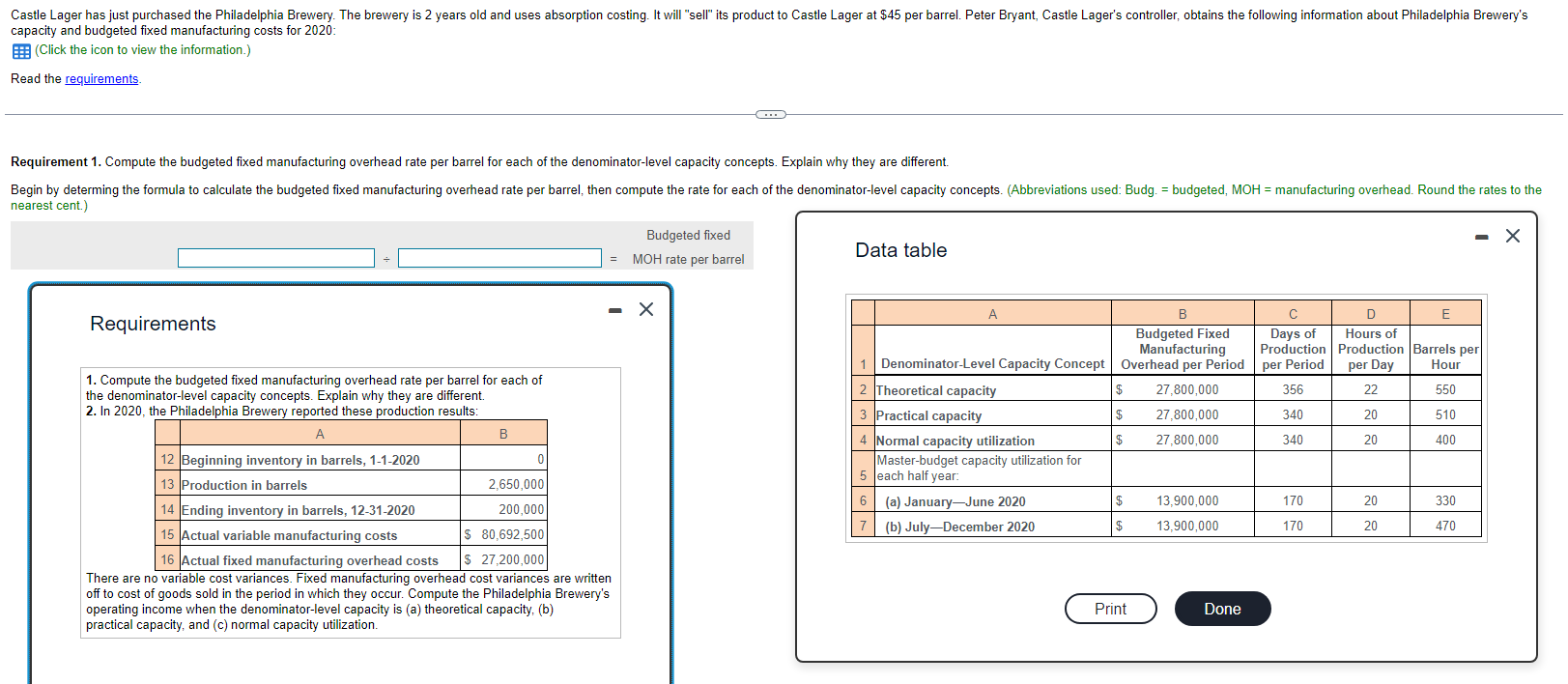
Task: Click the Data table dialog title
Action: [x=900, y=250]
